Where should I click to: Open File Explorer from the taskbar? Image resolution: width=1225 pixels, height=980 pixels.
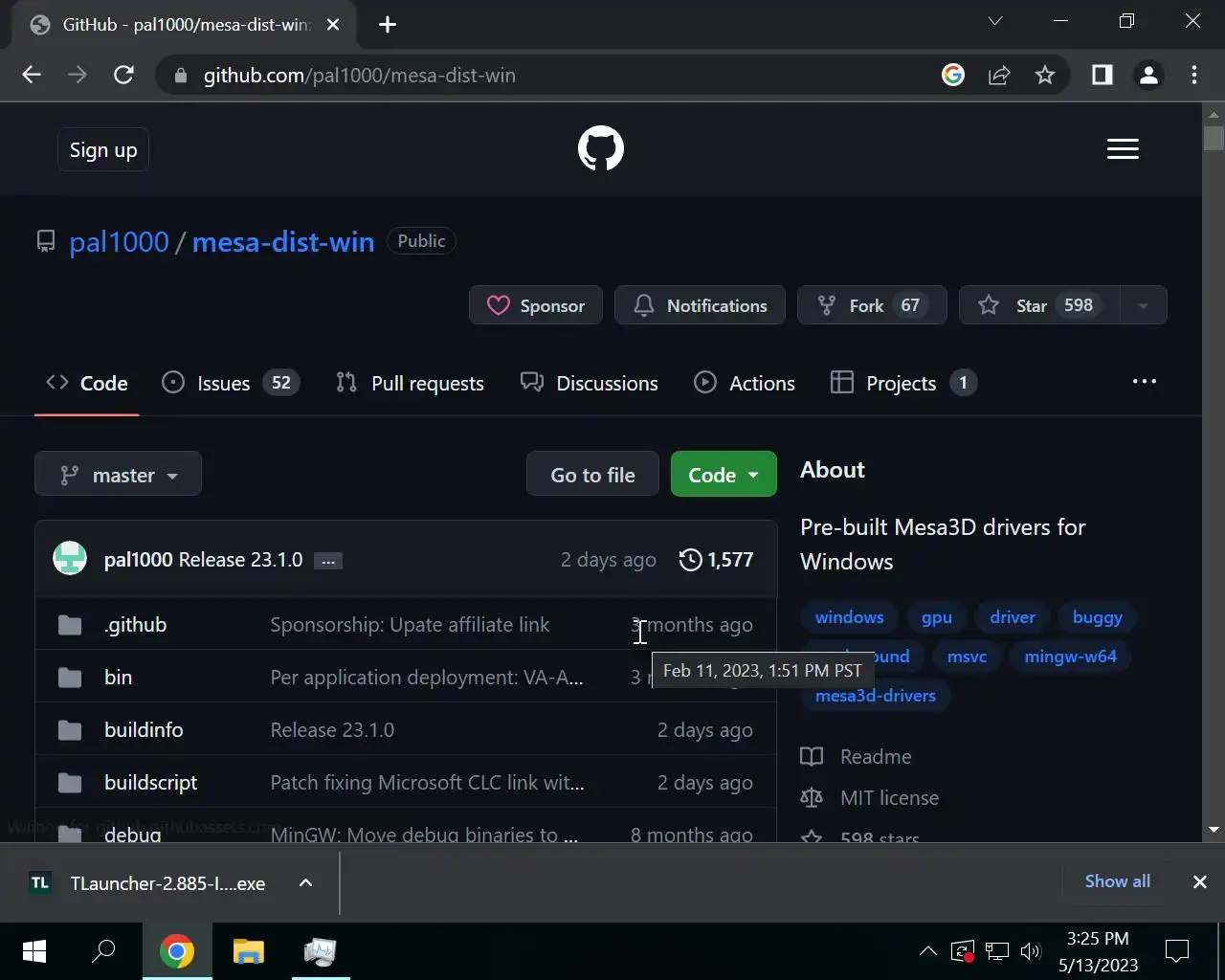click(x=249, y=951)
